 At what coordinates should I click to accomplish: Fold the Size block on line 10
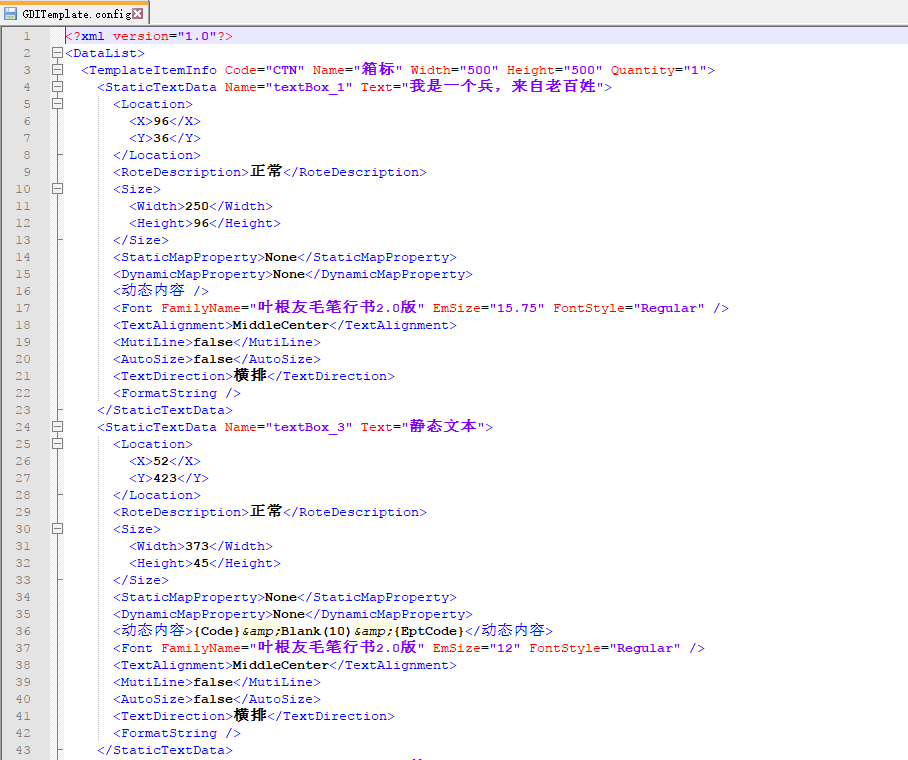point(57,189)
